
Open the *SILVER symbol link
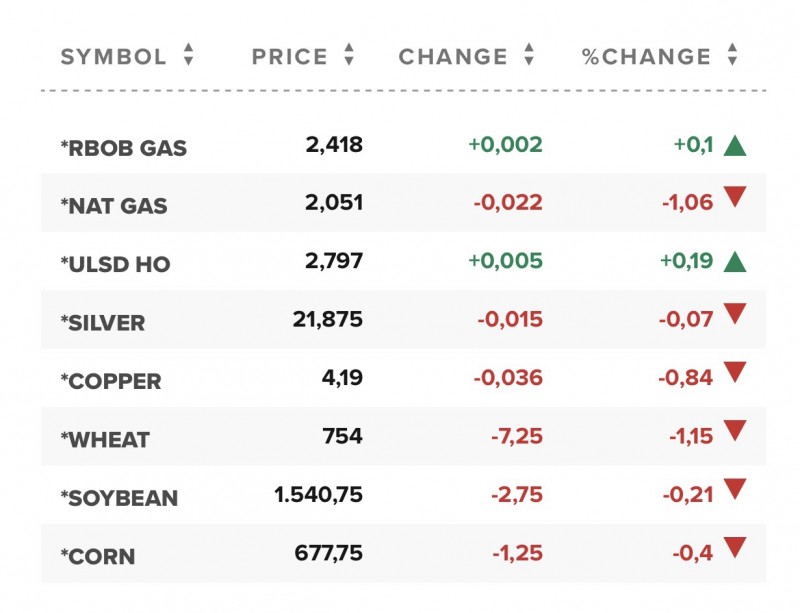(x=102, y=323)
